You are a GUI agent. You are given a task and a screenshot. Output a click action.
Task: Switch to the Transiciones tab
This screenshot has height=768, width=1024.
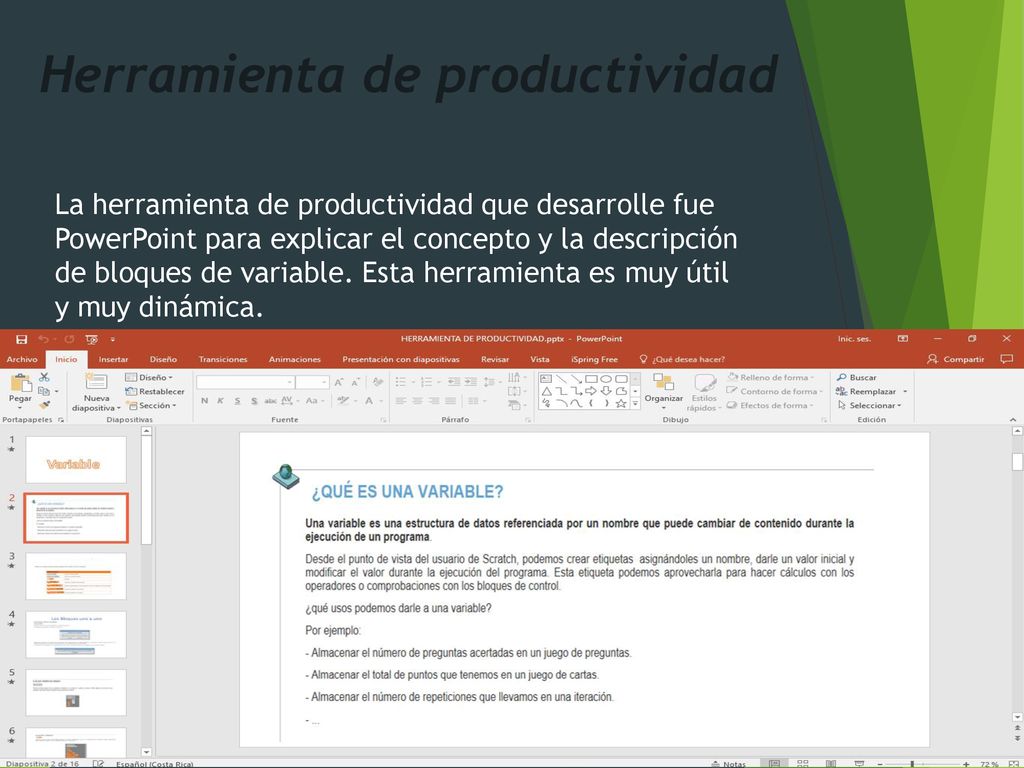click(223, 359)
